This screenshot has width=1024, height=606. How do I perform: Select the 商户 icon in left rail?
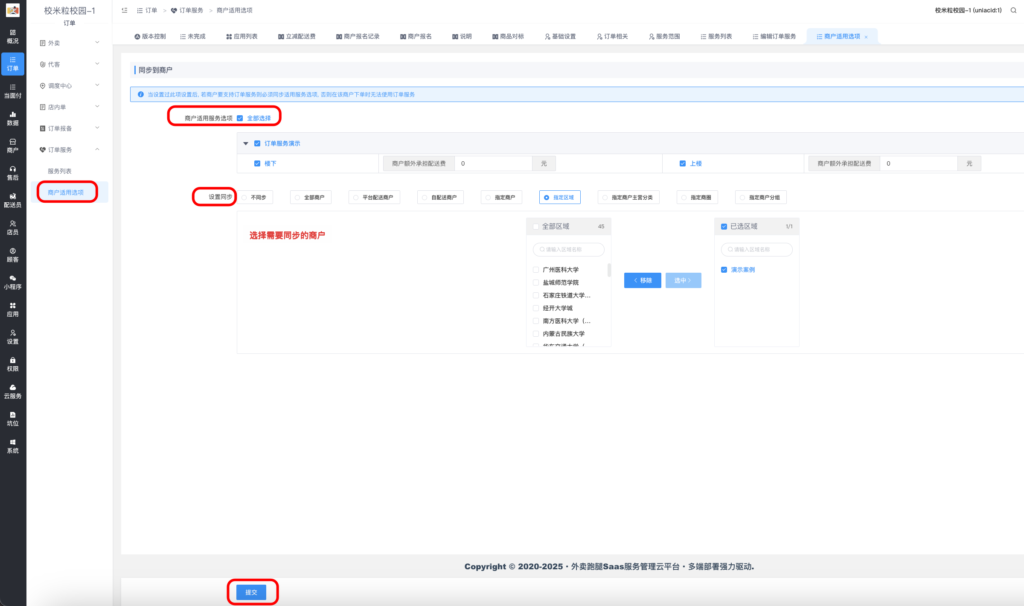point(12,145)
